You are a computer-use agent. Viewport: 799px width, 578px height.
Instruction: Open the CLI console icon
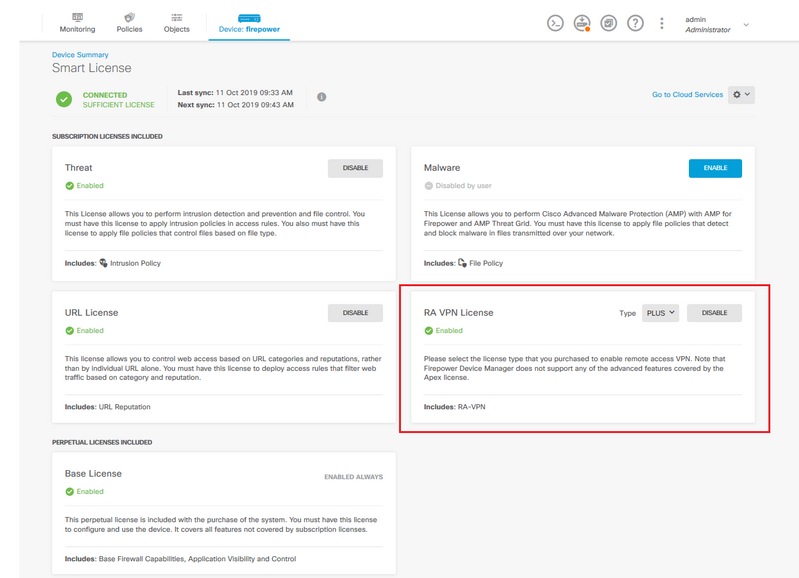tap(555, 23)
